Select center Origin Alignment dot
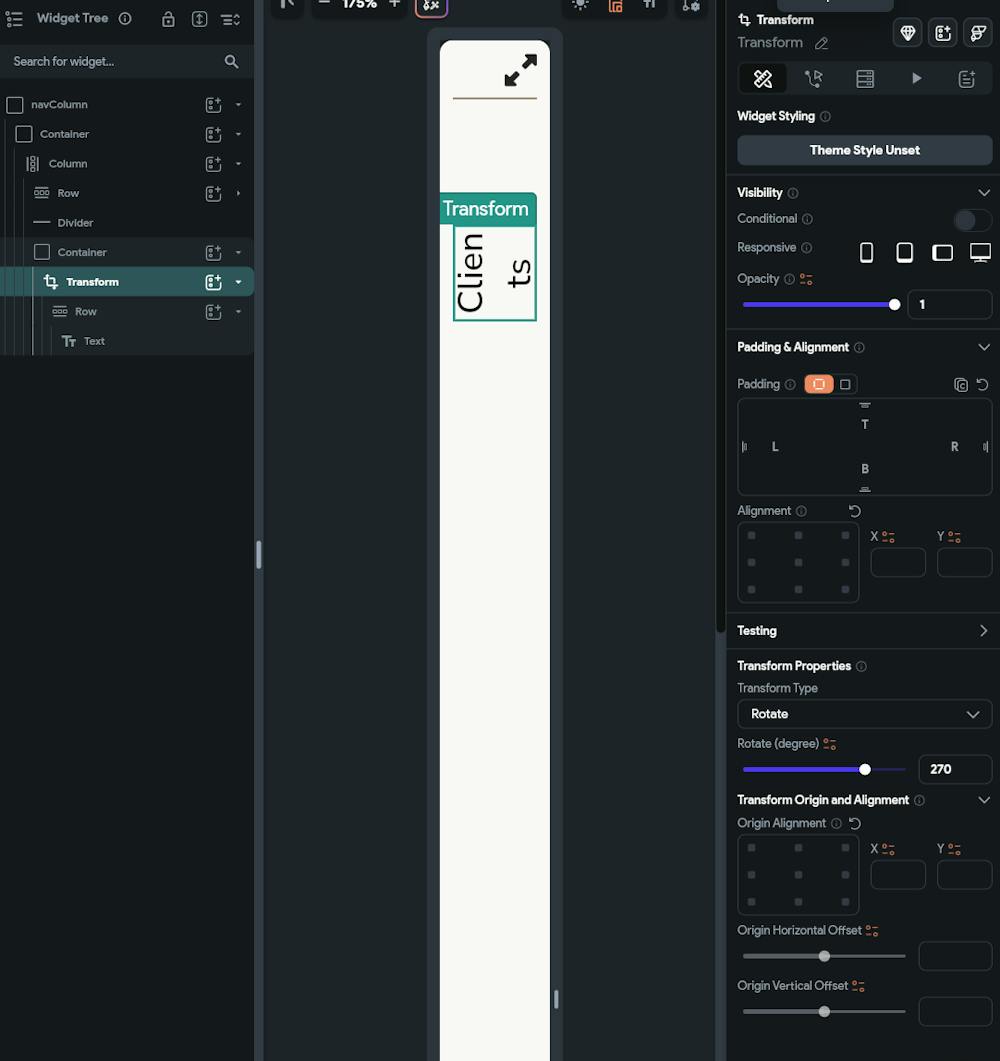 [x=798, y=875]
